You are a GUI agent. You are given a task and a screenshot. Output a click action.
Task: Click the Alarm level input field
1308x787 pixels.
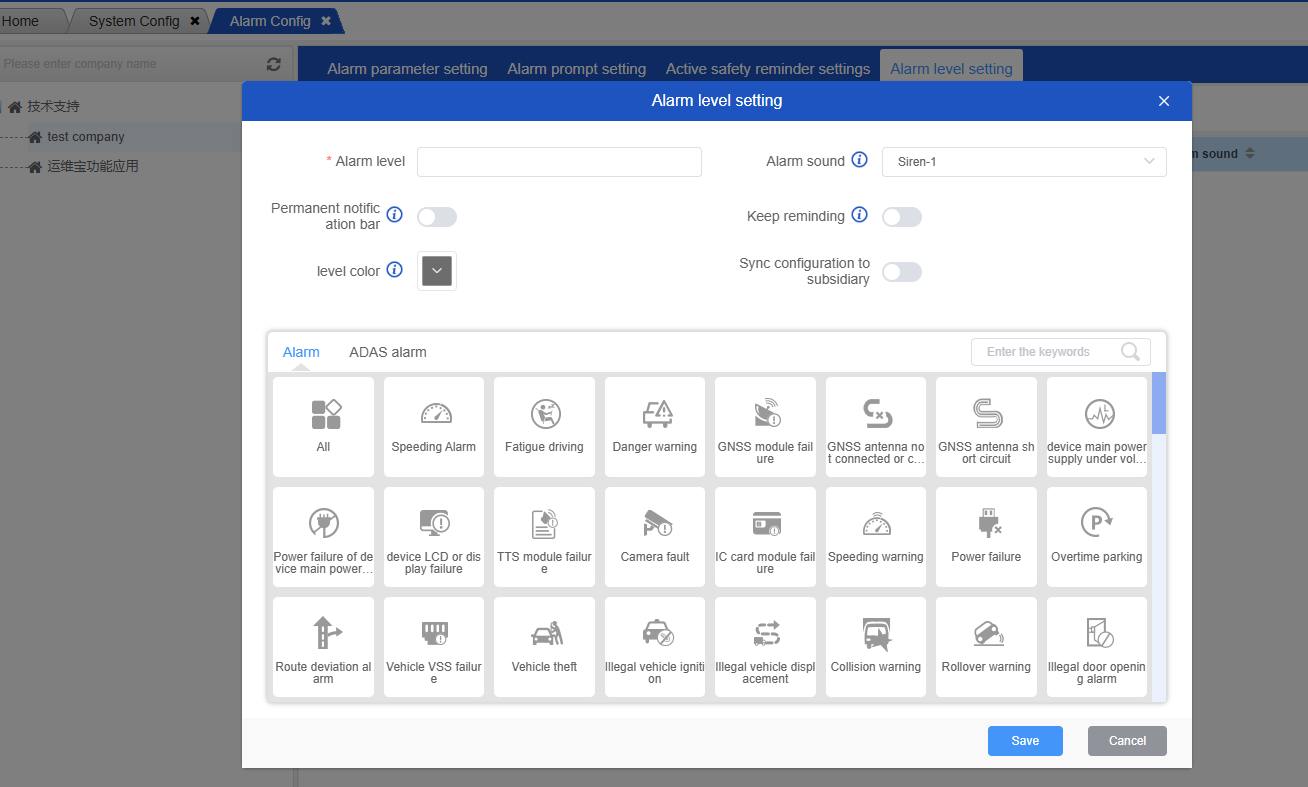tap(559, 162)
